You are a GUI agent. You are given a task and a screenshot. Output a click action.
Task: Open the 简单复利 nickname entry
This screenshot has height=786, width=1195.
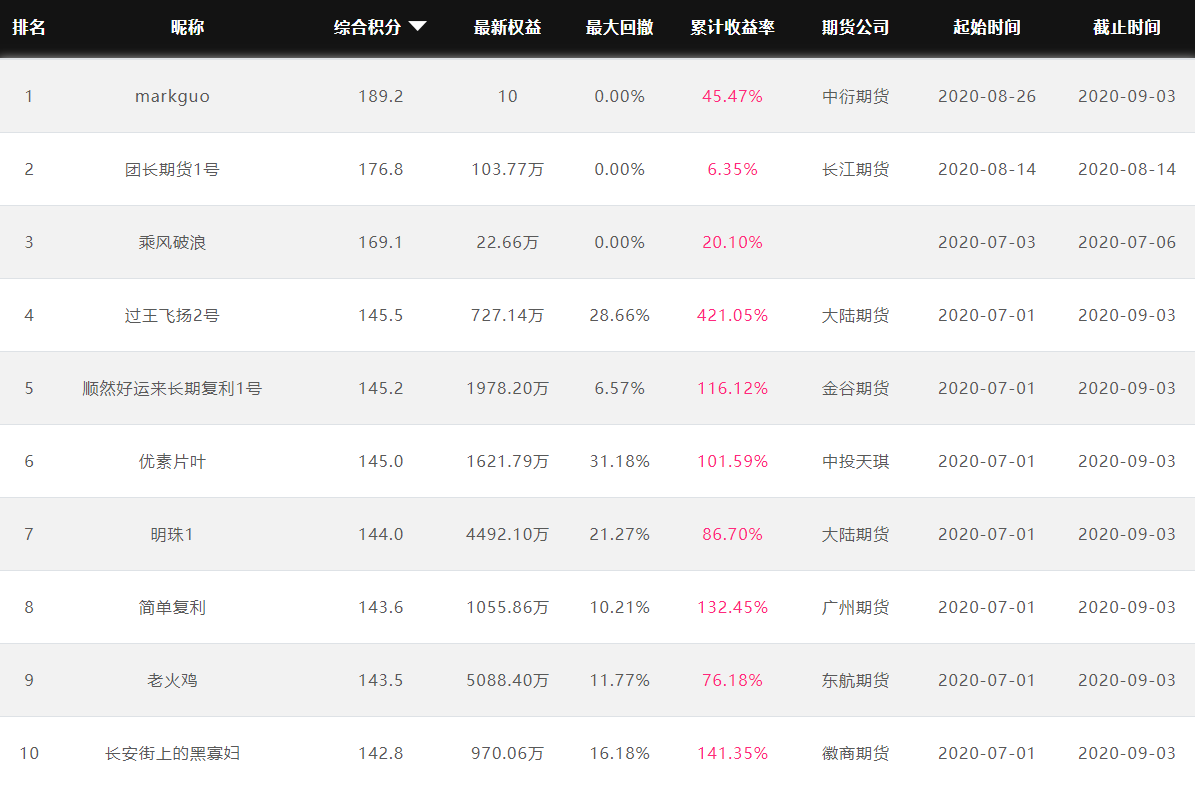[x=172, y=608]
